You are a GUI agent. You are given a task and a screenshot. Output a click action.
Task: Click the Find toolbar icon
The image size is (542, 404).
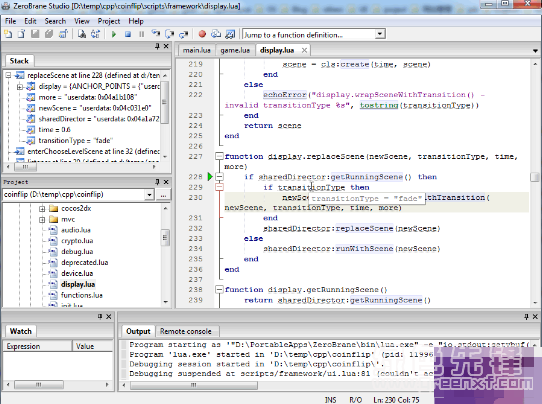82,34
